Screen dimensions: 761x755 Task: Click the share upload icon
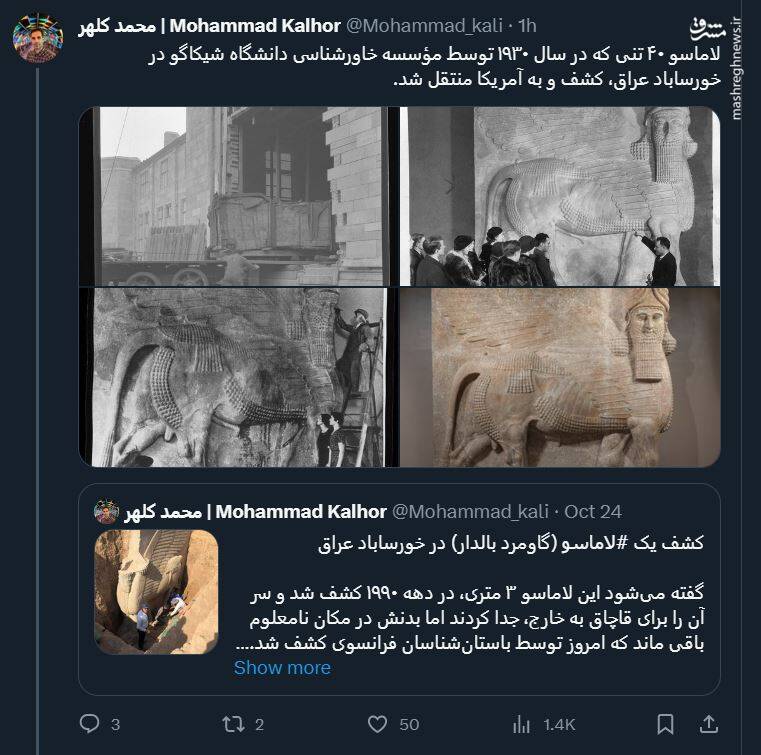pyautogui.click(x=709, y=724)
